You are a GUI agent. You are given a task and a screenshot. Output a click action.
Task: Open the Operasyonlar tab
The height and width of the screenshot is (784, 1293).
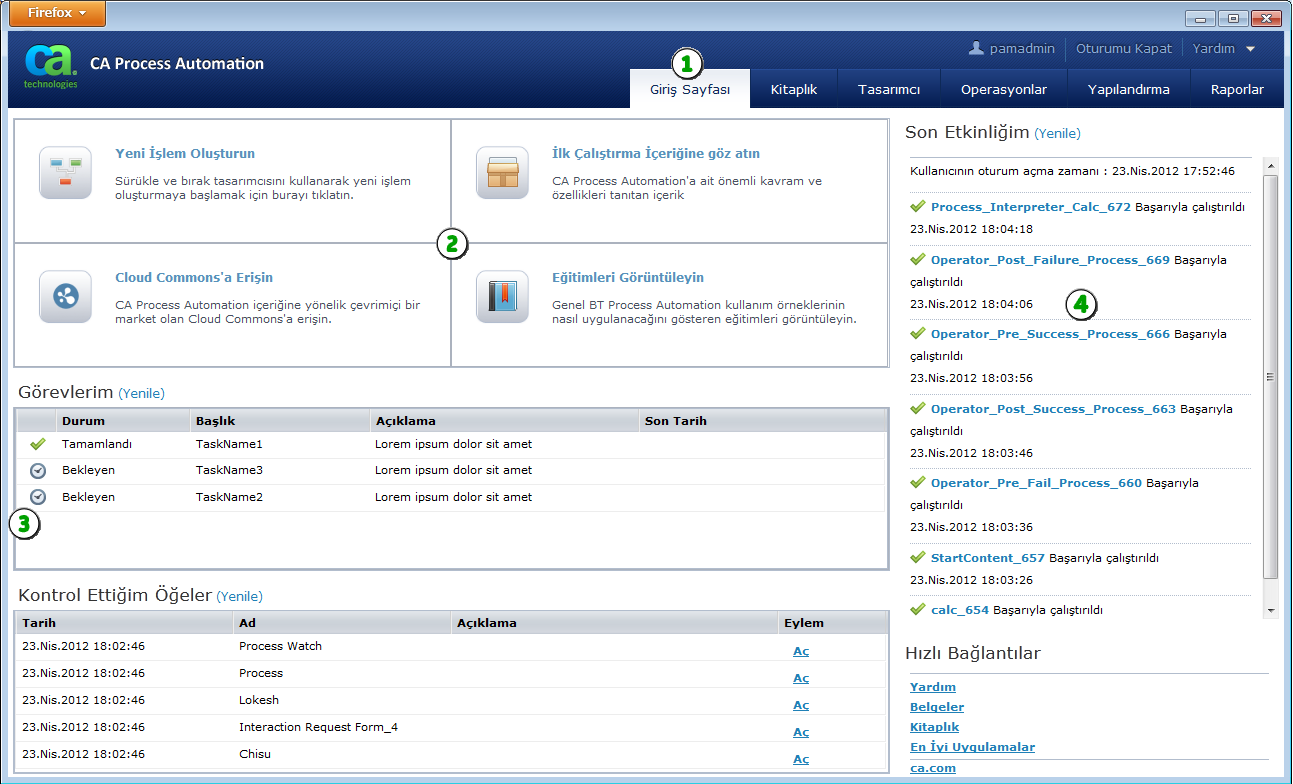1003,89
